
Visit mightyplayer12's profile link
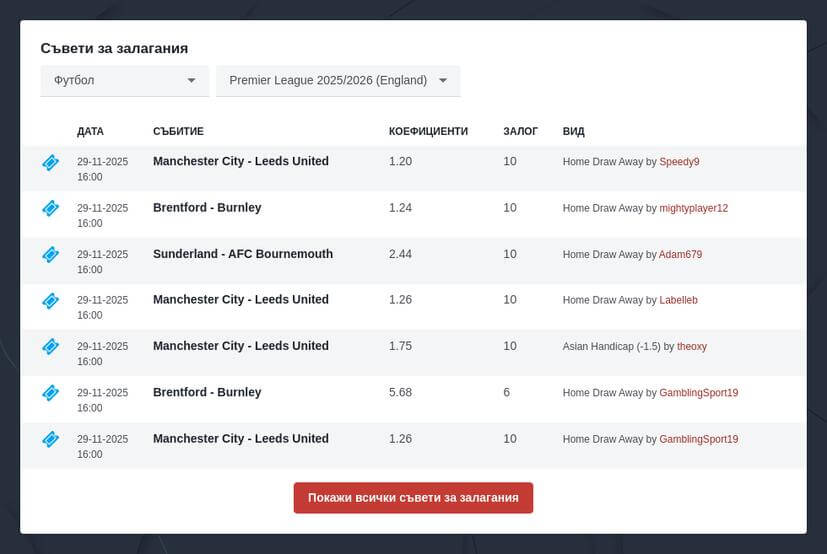(693, 208)
